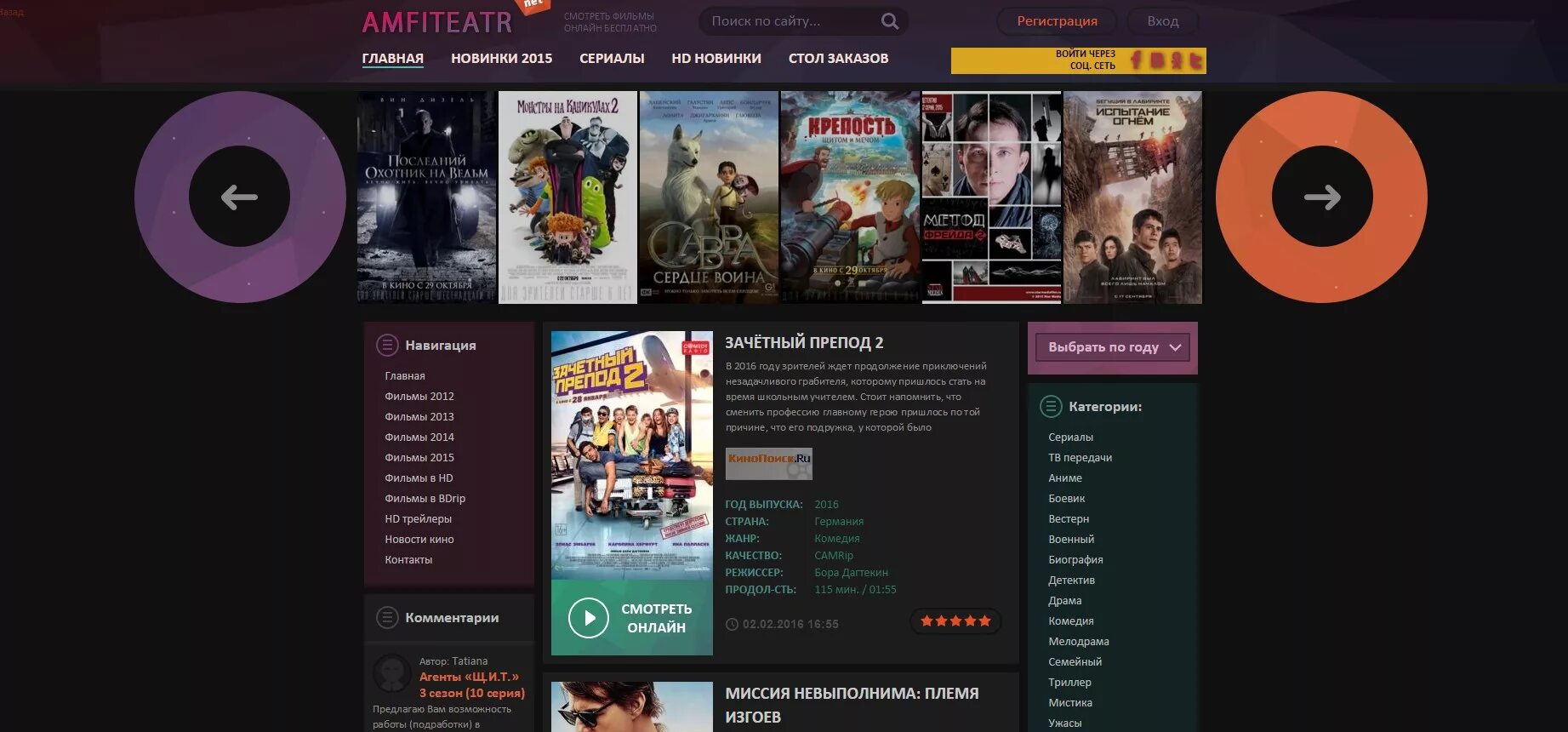Click the Навигация list icon
The image size is (1568, 732).
coord(387,345)
